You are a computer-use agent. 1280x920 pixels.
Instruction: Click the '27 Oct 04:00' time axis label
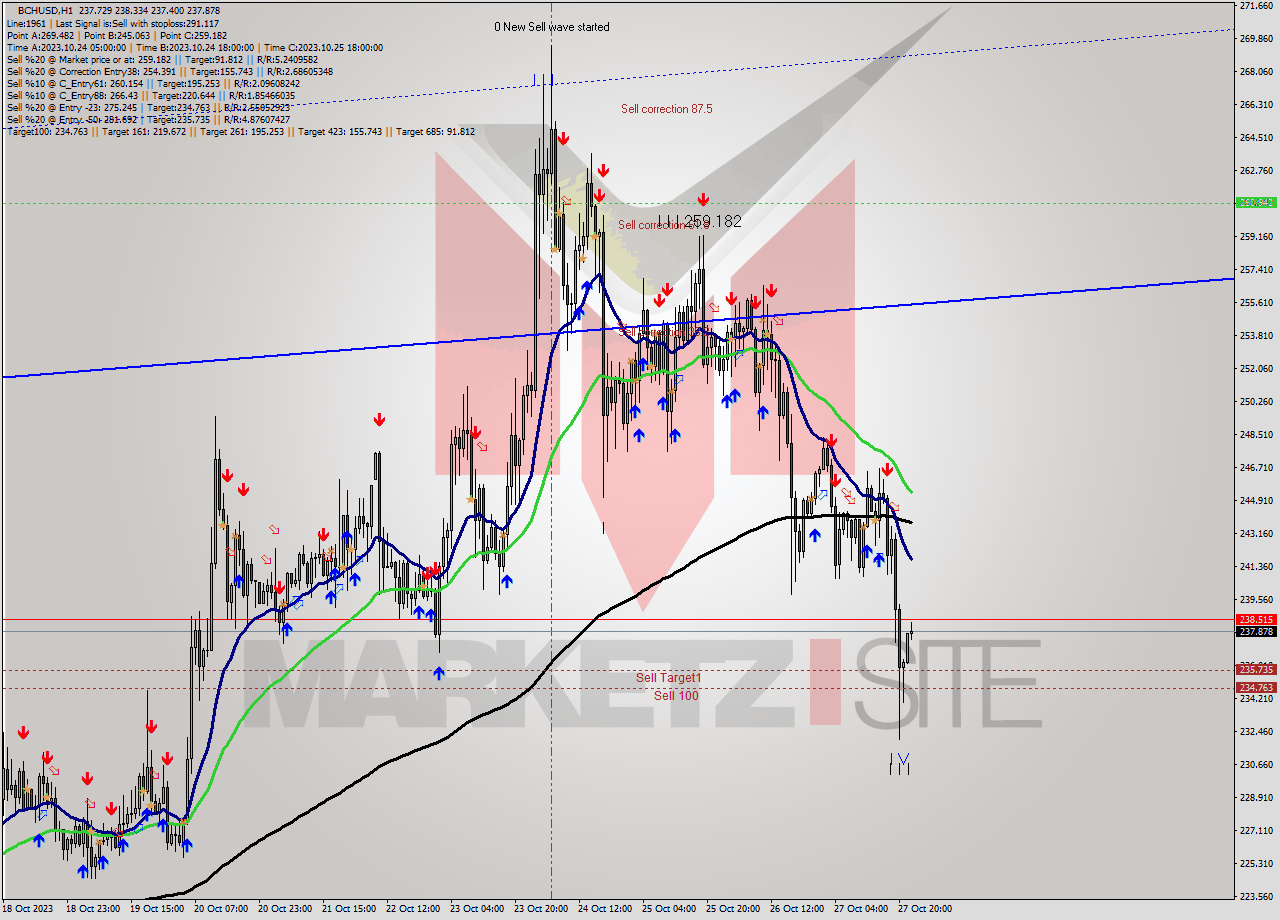tap(861, 909)
